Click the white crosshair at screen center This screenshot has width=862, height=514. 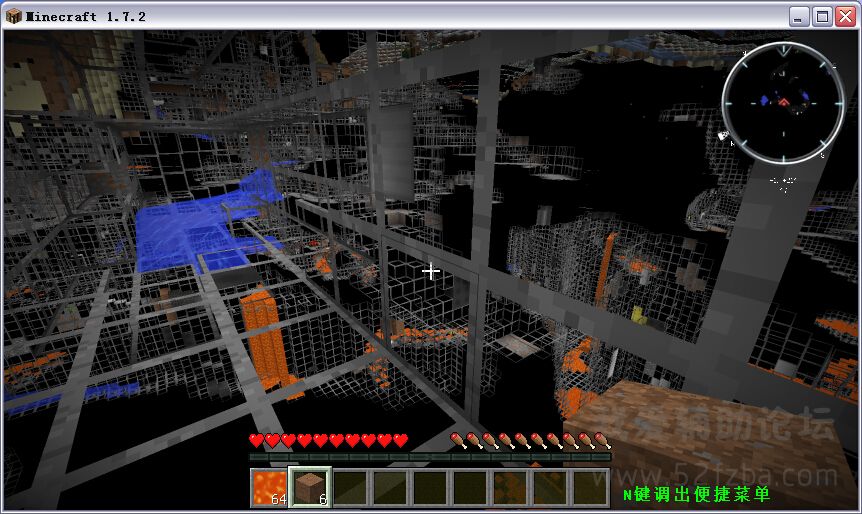[x=430, y=271]
